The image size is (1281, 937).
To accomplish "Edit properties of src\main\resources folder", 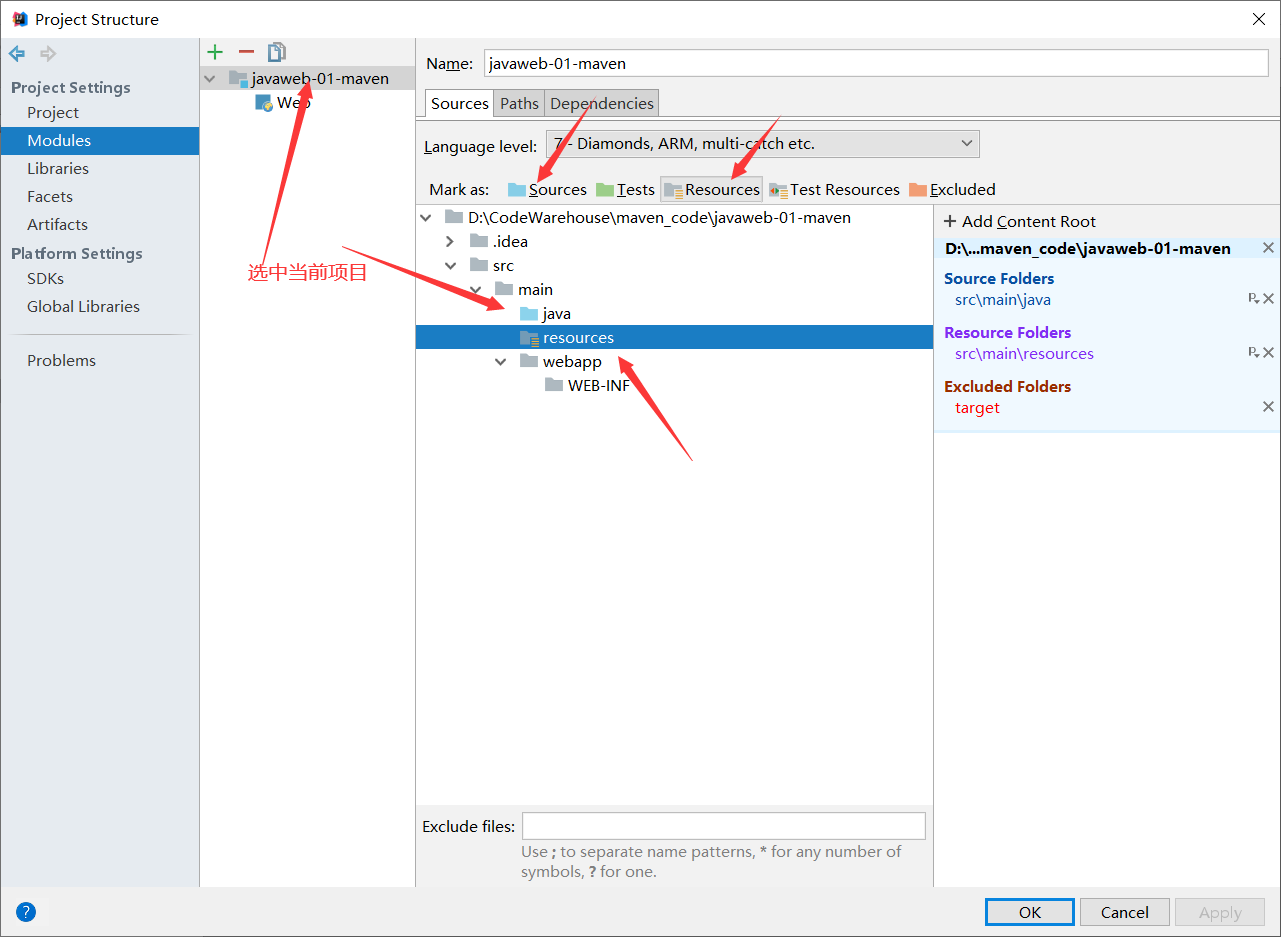I will [1253, 353].
